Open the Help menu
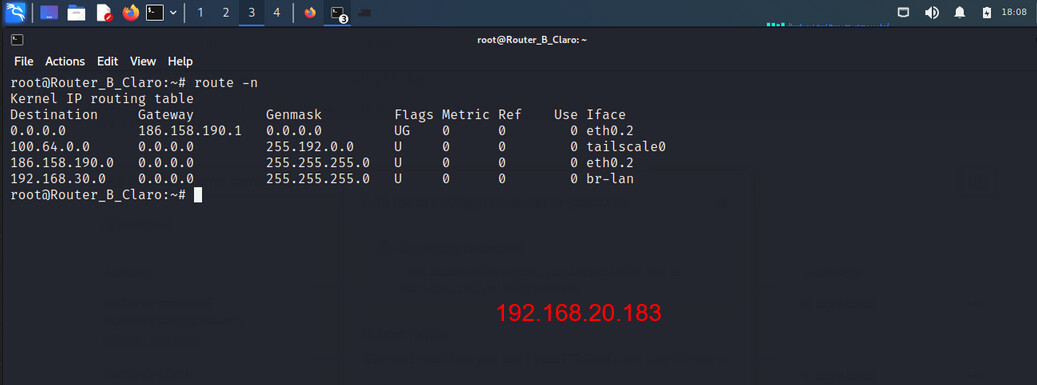 180,61
